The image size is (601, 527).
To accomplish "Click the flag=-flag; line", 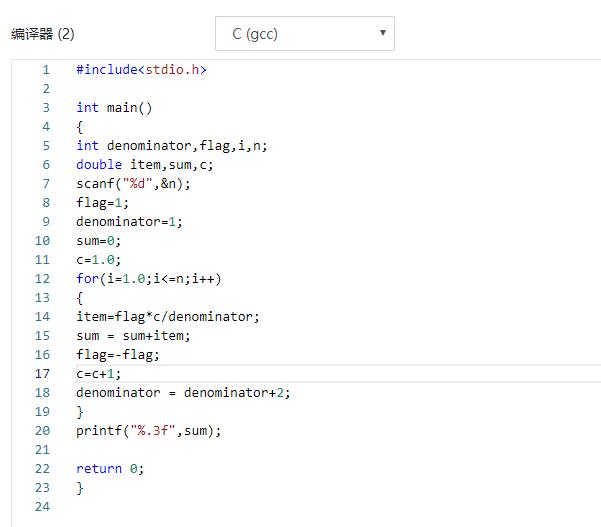I will 118,355.
